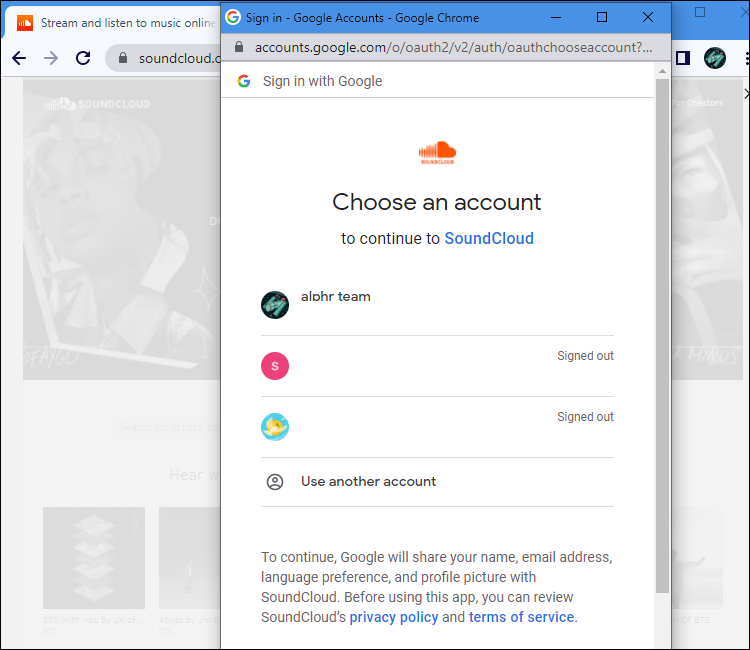Choose the signed-out account with the pink S avatar

coord(437,366)
